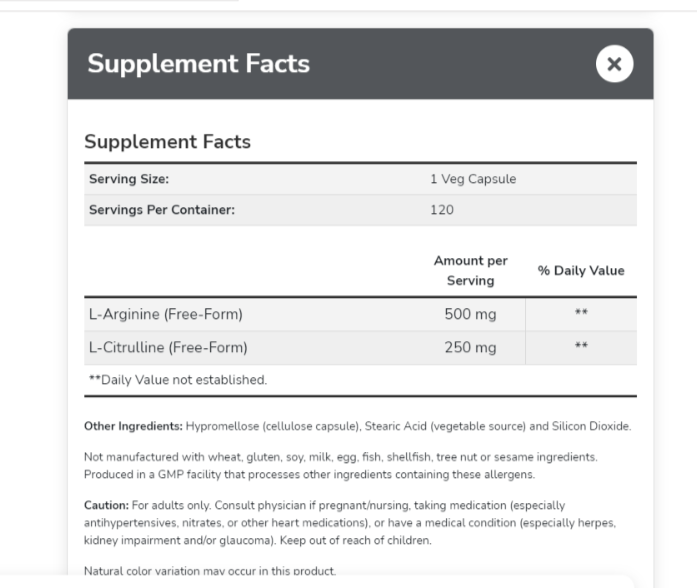Image resolution: width=697 pixels, height=588 pixels.
Task: Select the L-Citrulline (Free-Form) row label
Action: point(168,348)
